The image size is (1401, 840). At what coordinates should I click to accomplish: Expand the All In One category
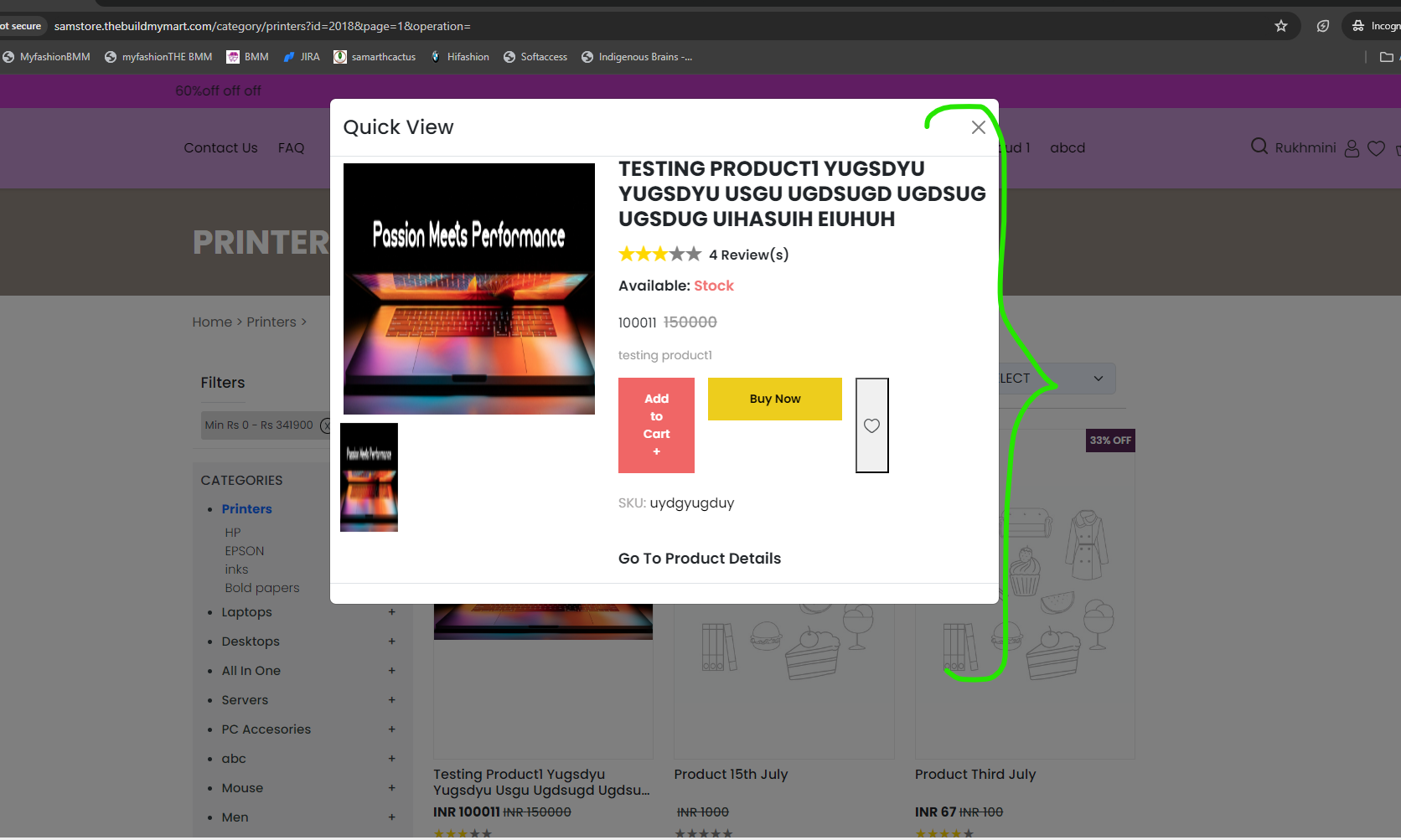tap(391, 671)
